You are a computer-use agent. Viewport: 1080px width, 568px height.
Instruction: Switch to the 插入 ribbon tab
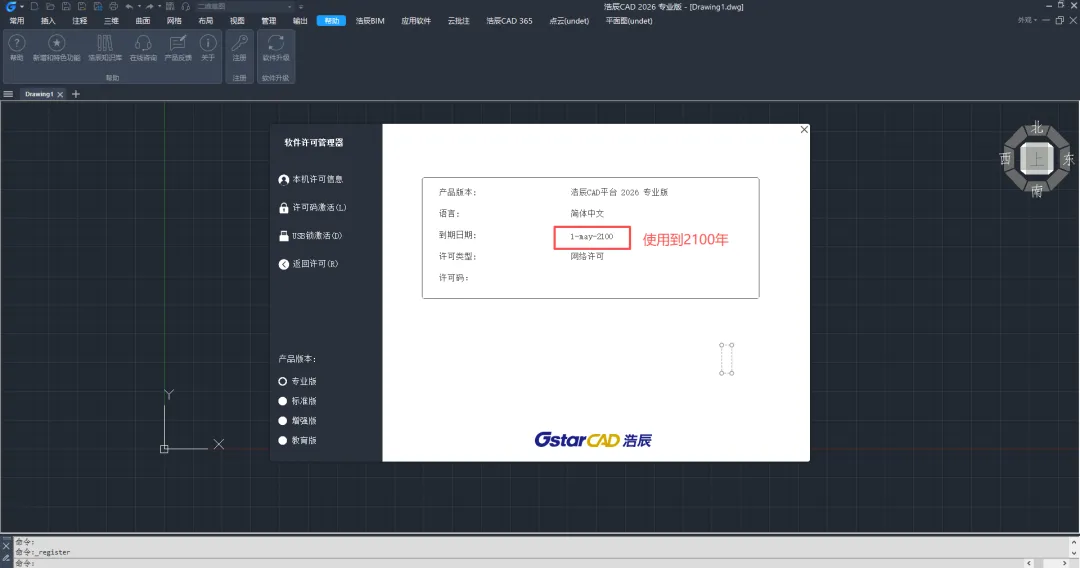[x=48, y=21]
